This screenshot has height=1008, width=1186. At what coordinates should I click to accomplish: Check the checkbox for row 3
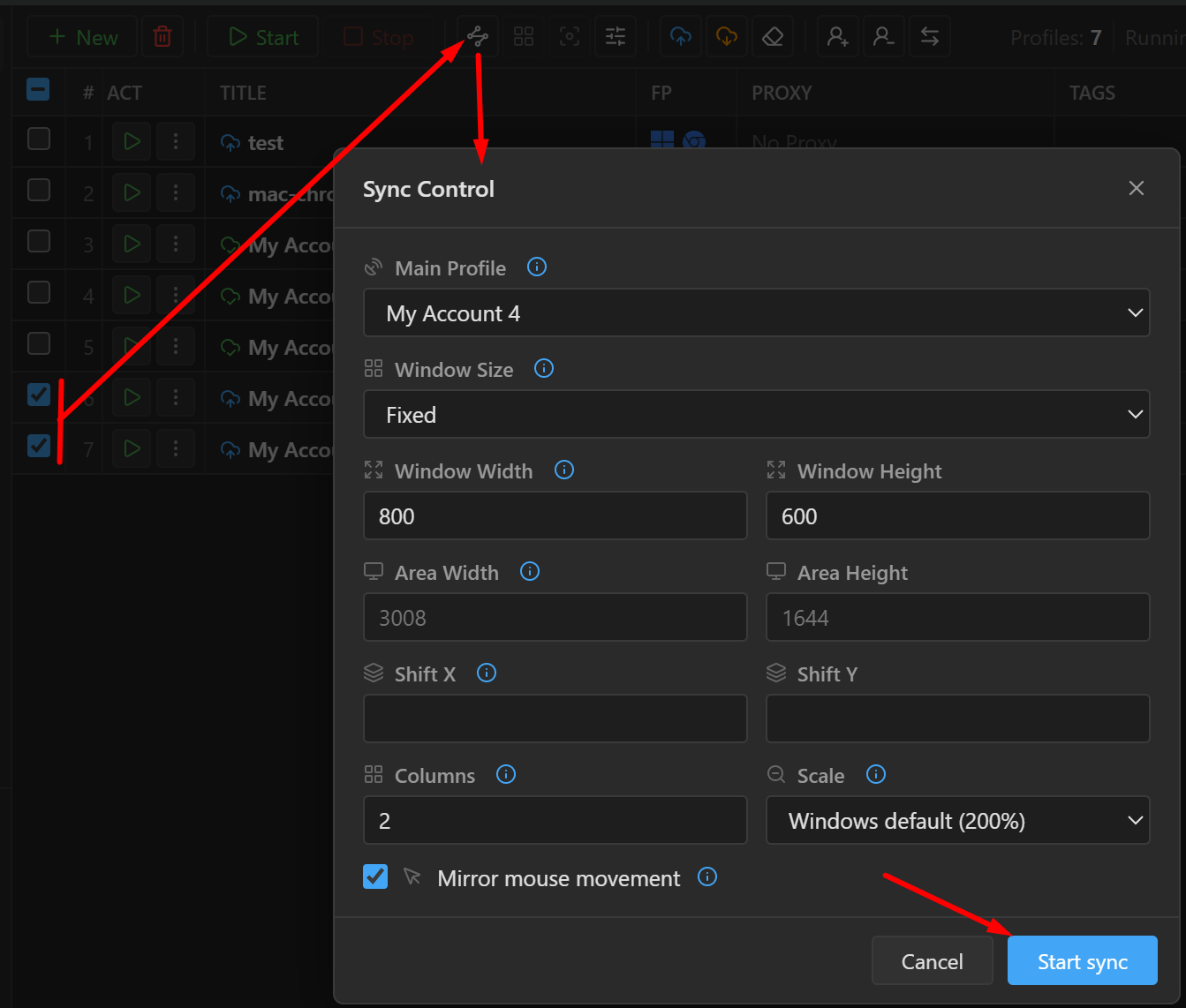click(x=39, y=241)
